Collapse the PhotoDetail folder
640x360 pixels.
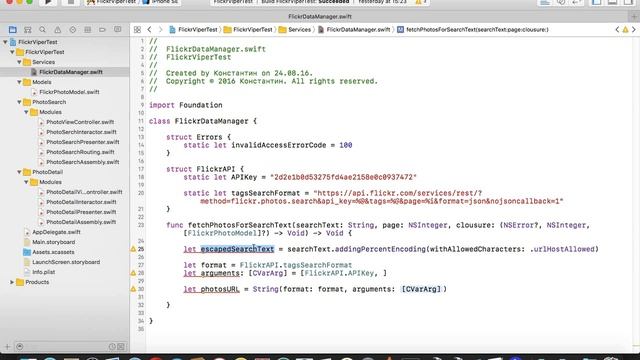click(x=19, y=172)
